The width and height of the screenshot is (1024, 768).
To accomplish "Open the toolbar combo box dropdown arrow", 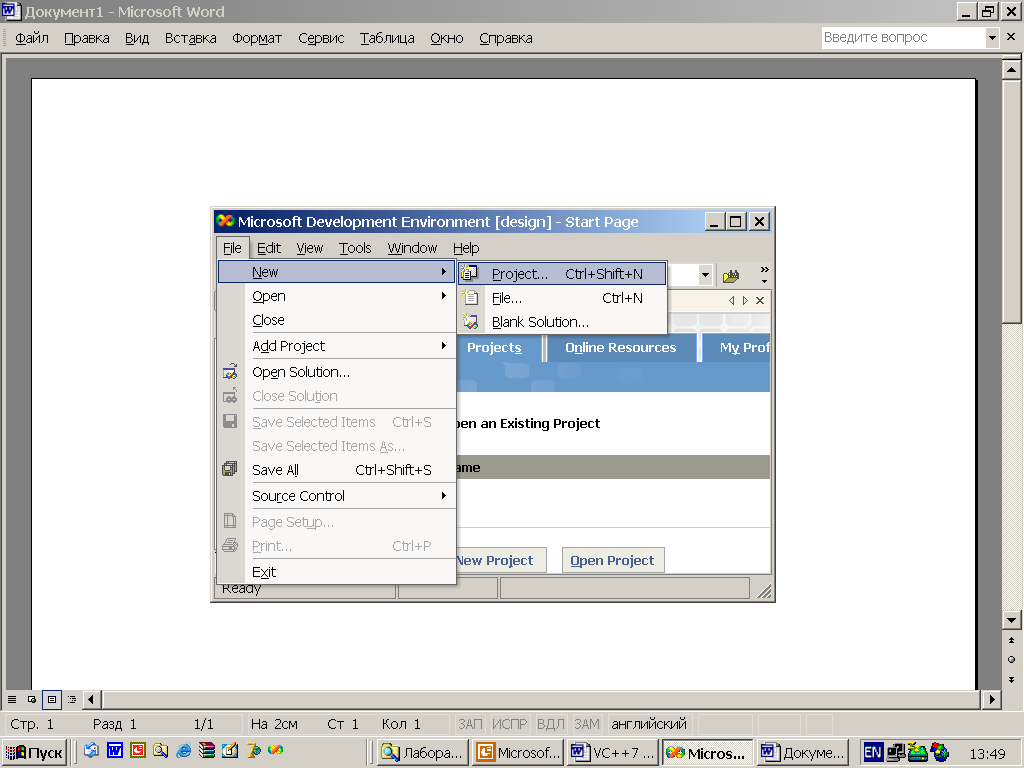I will 705,275.
